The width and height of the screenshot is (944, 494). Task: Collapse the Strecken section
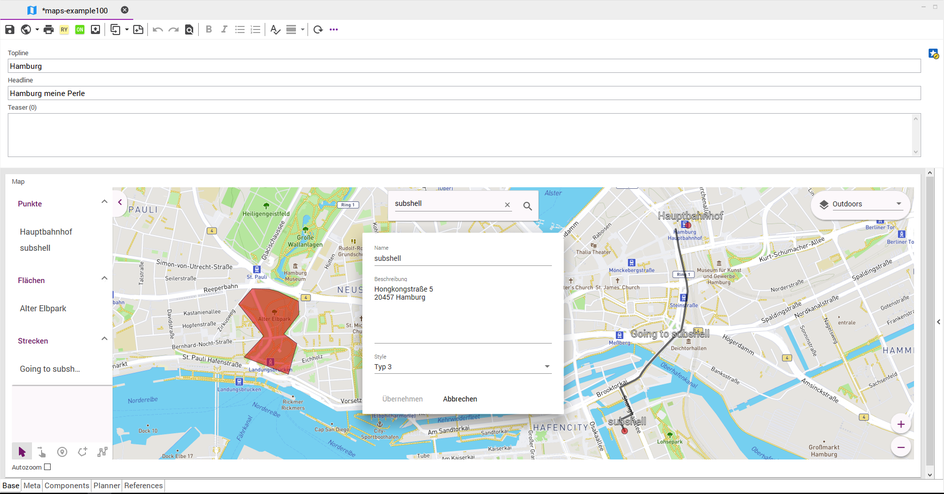point(104,339)
